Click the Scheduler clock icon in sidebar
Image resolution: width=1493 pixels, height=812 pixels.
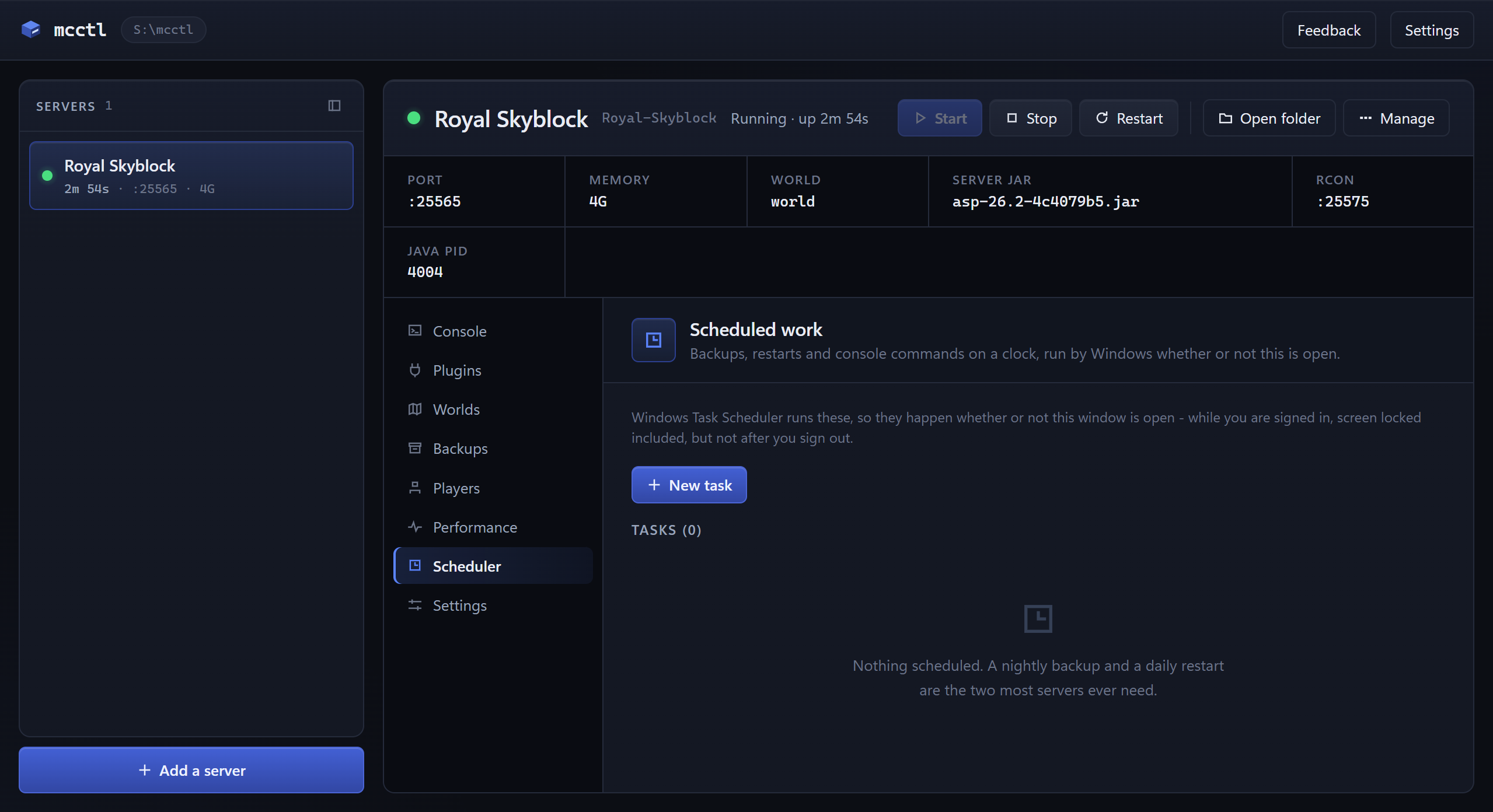[x=415, y=565]
